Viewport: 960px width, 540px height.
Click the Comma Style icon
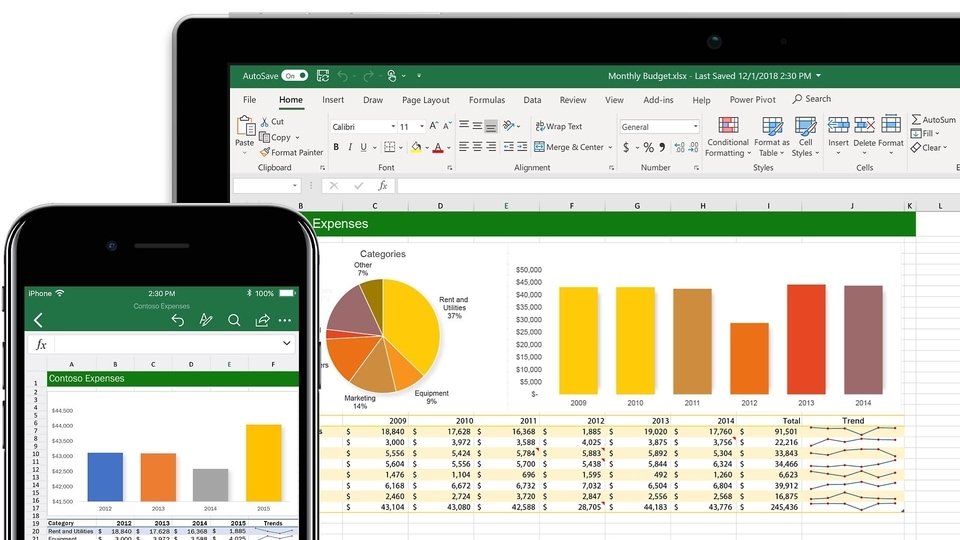coord(662,148)
